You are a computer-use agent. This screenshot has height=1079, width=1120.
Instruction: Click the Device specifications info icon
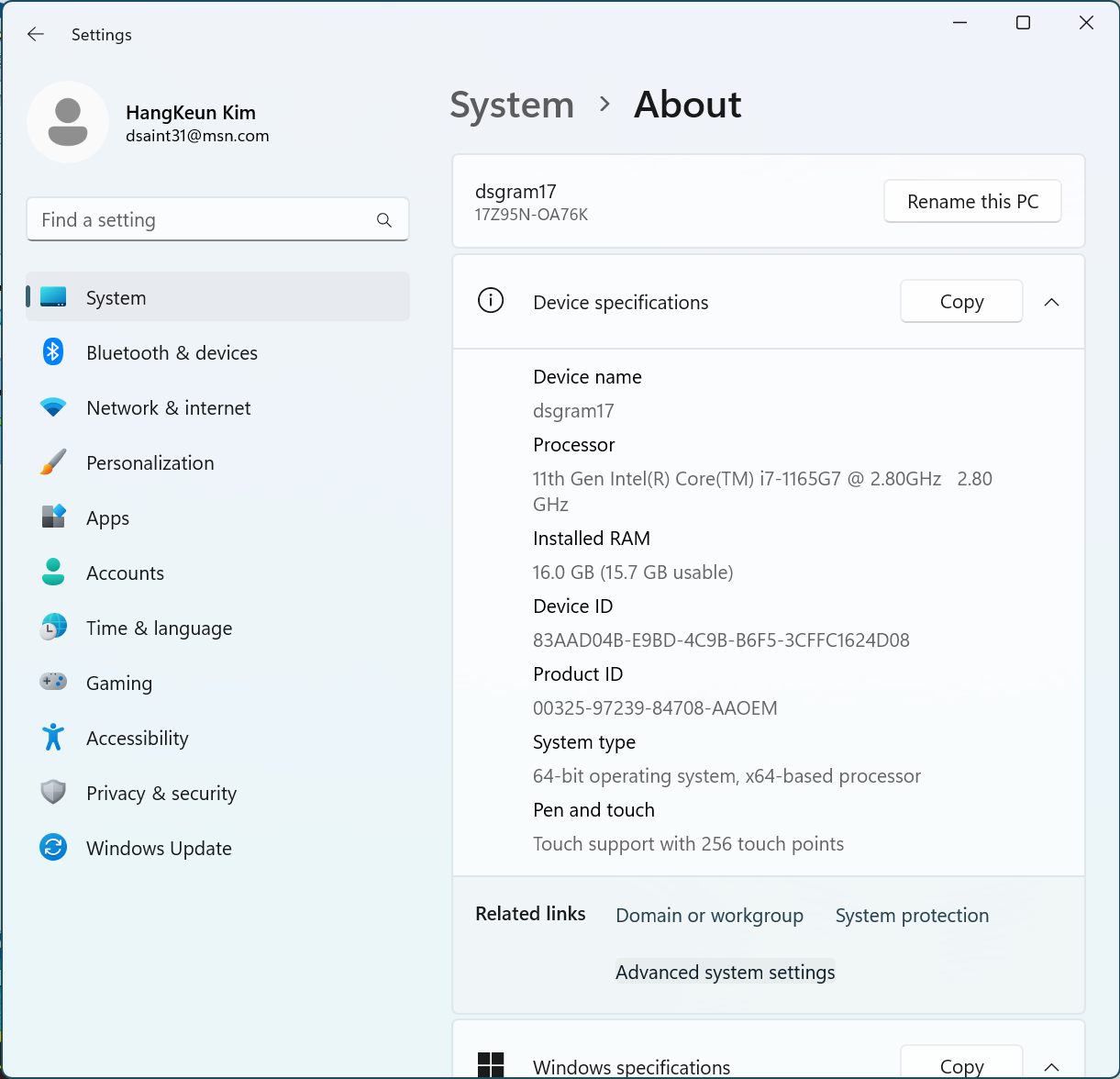[491, 301]
